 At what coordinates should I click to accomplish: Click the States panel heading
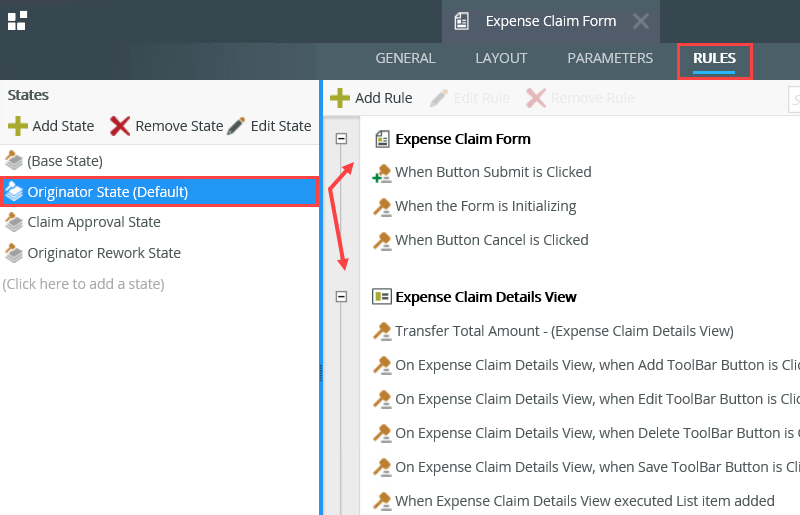(x=28, y=95)
